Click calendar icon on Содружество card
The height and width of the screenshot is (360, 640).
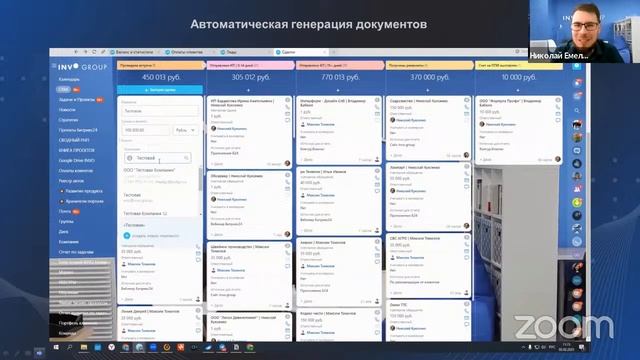467,114
